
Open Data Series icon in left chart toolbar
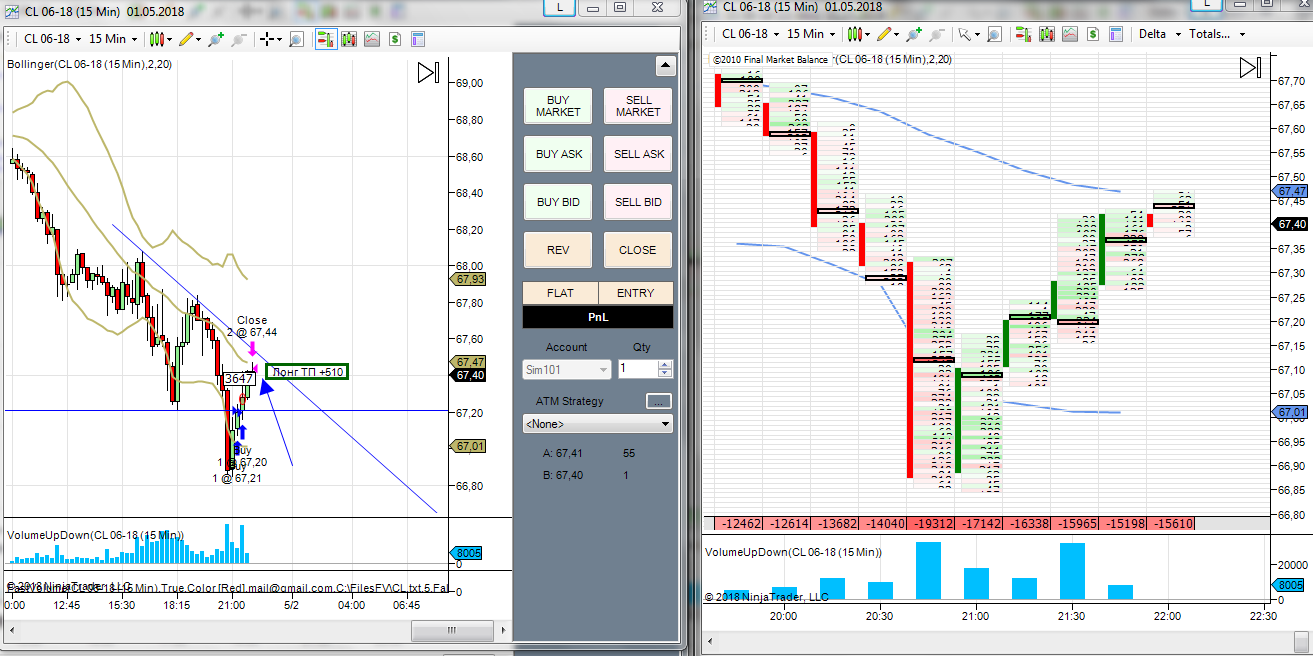(x=348, y=39)
